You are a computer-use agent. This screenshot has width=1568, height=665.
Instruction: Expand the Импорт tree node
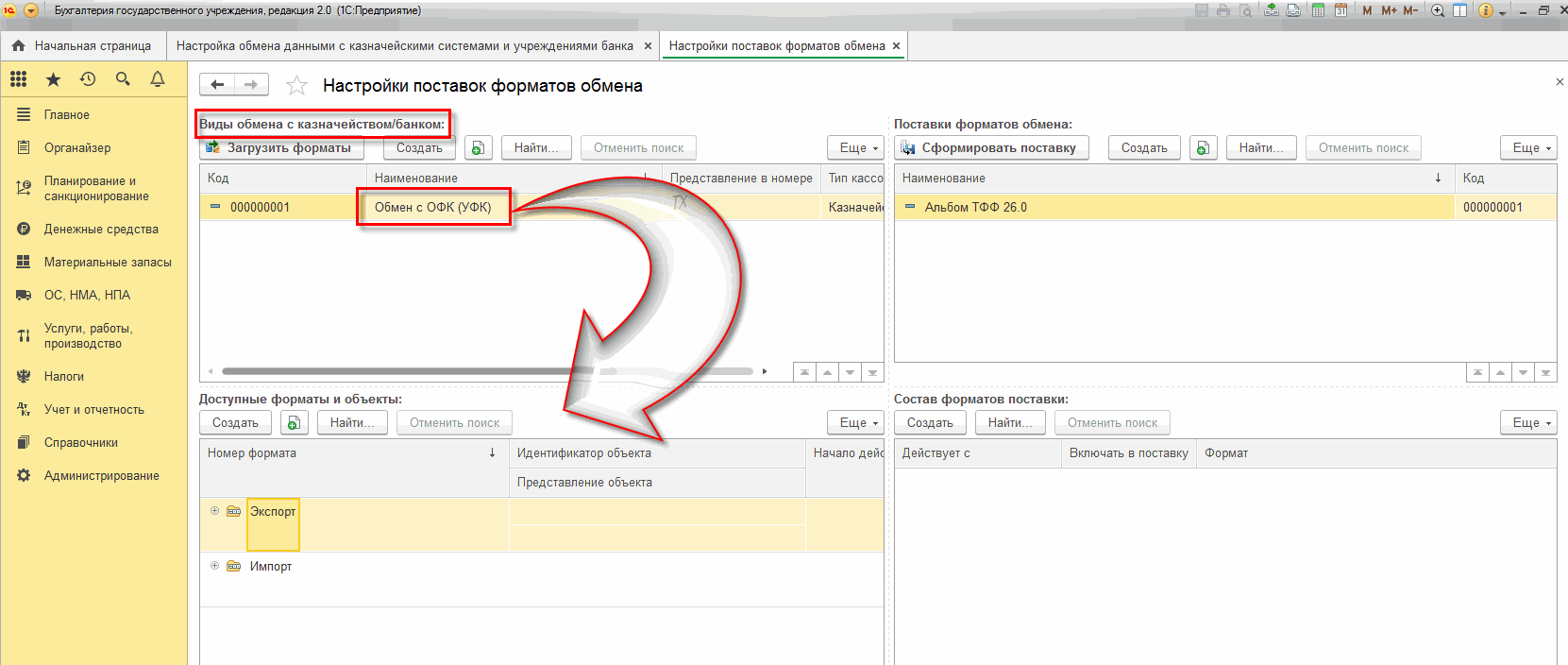coord(214,566)
